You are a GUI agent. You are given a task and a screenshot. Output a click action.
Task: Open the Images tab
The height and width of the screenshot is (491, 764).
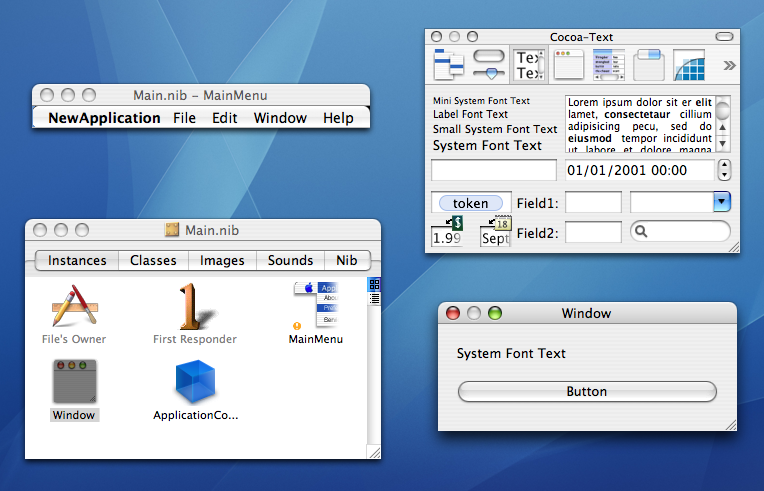click(x=222, y=261)
